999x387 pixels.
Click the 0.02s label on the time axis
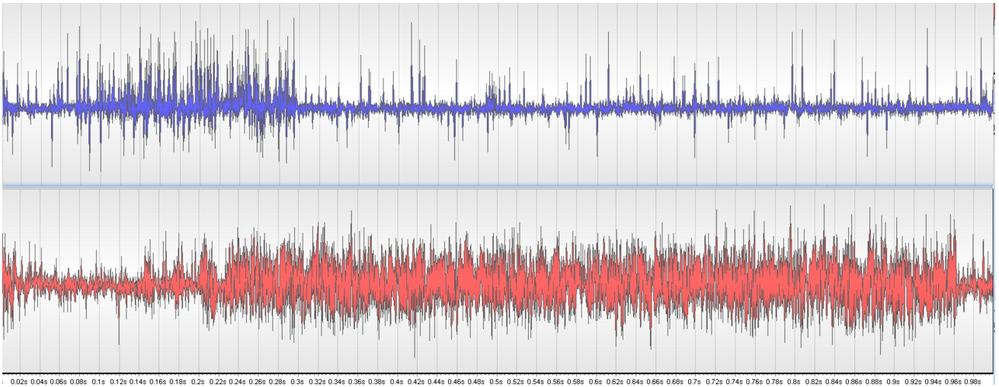(x=19, y=381)
